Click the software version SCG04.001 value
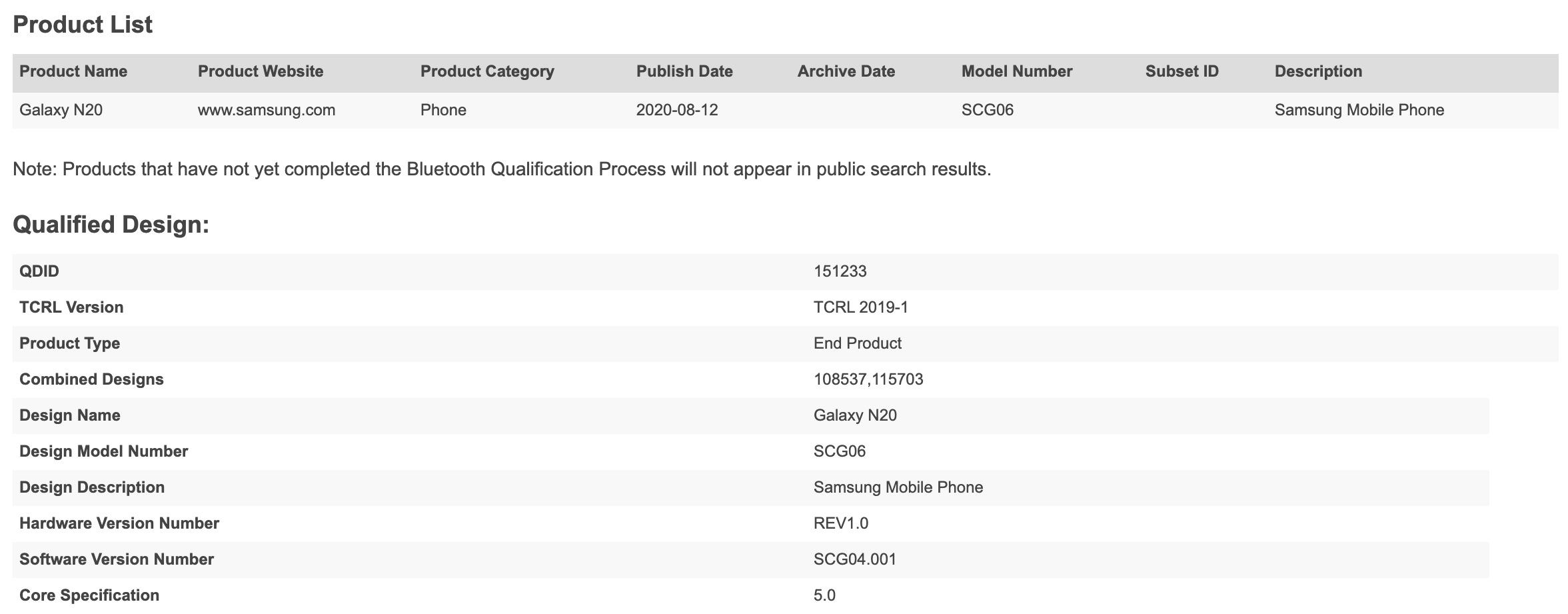Screen dimensions: 1568x614 click(855, 559)
